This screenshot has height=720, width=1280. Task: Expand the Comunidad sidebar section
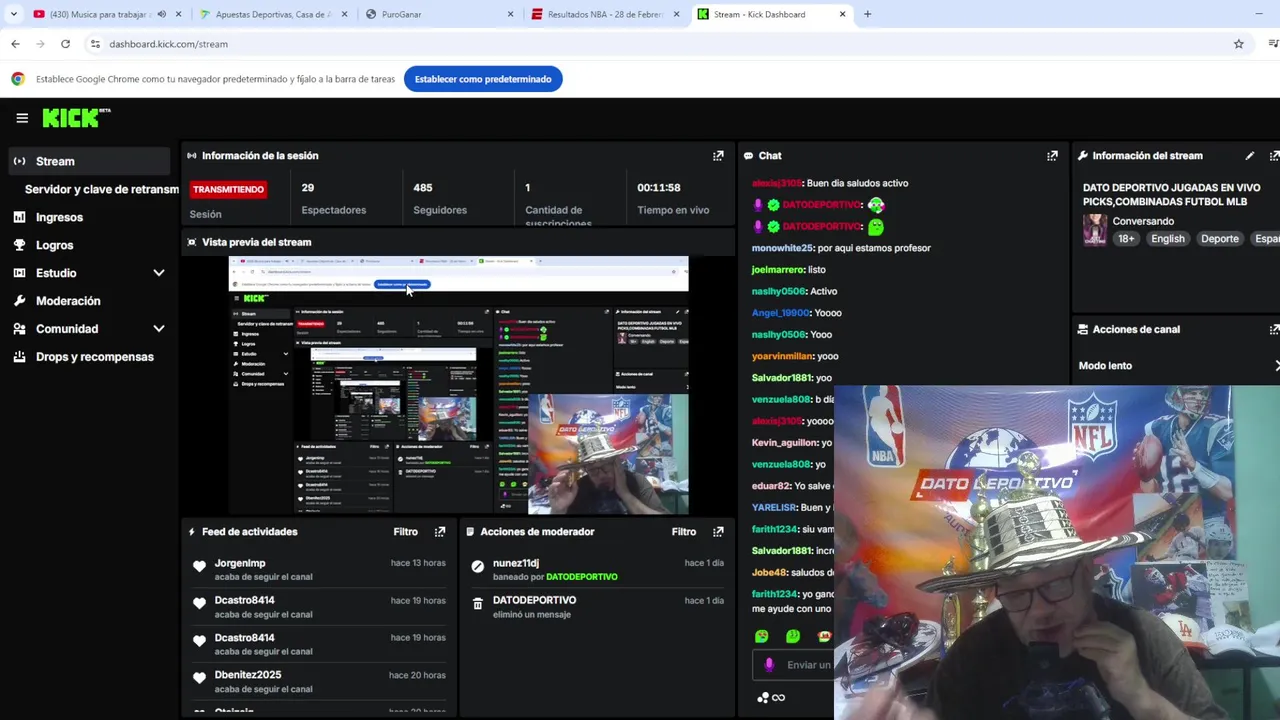158,329
